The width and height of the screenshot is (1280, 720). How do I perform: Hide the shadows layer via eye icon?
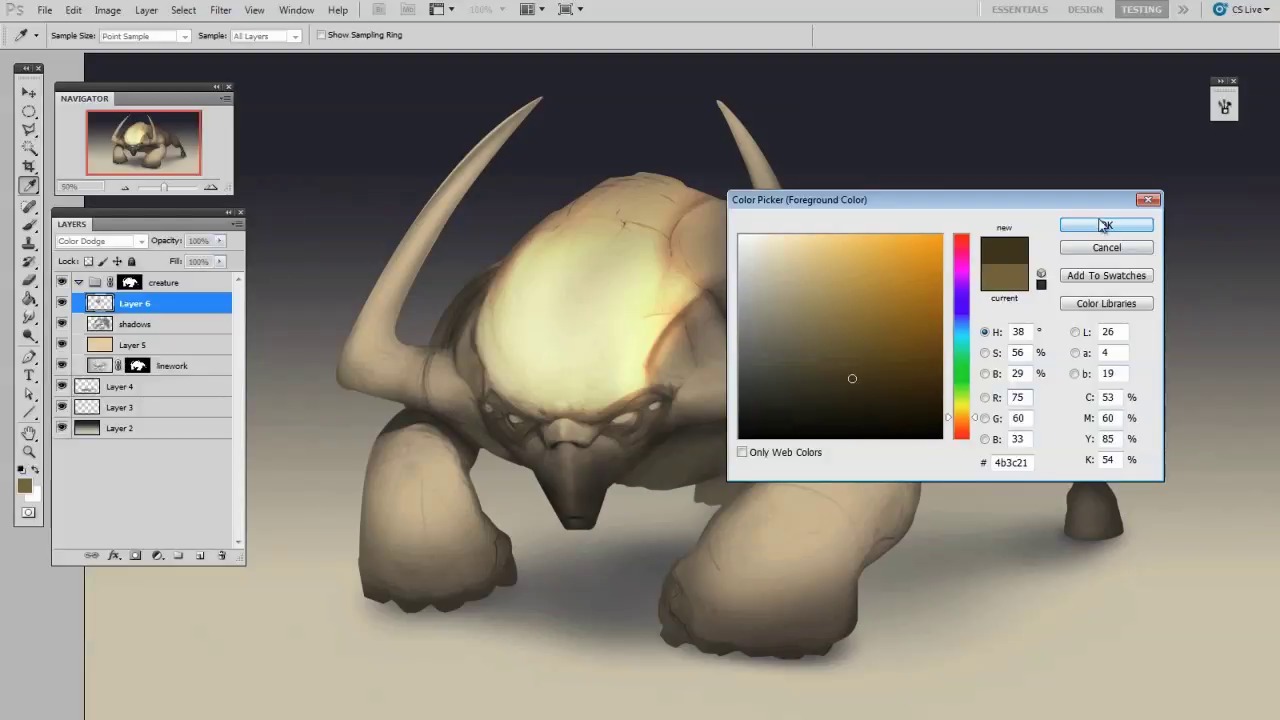[62, 324]
